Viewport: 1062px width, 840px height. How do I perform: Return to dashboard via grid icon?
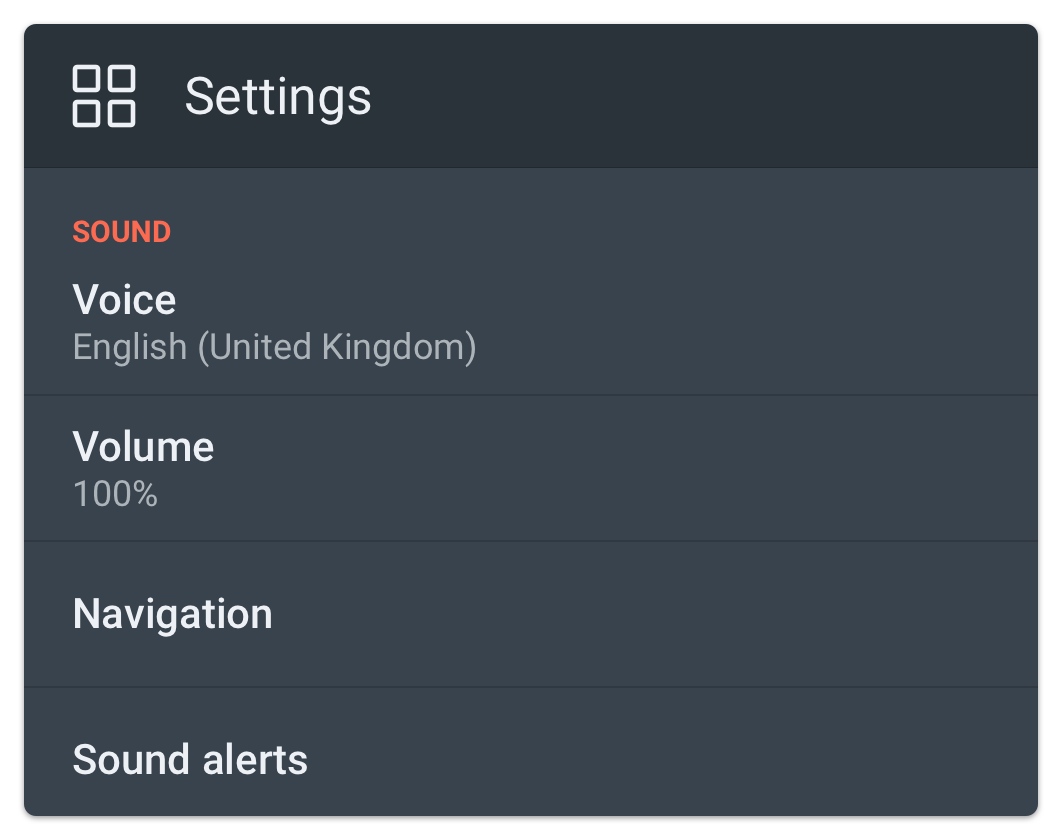[104, 96]
